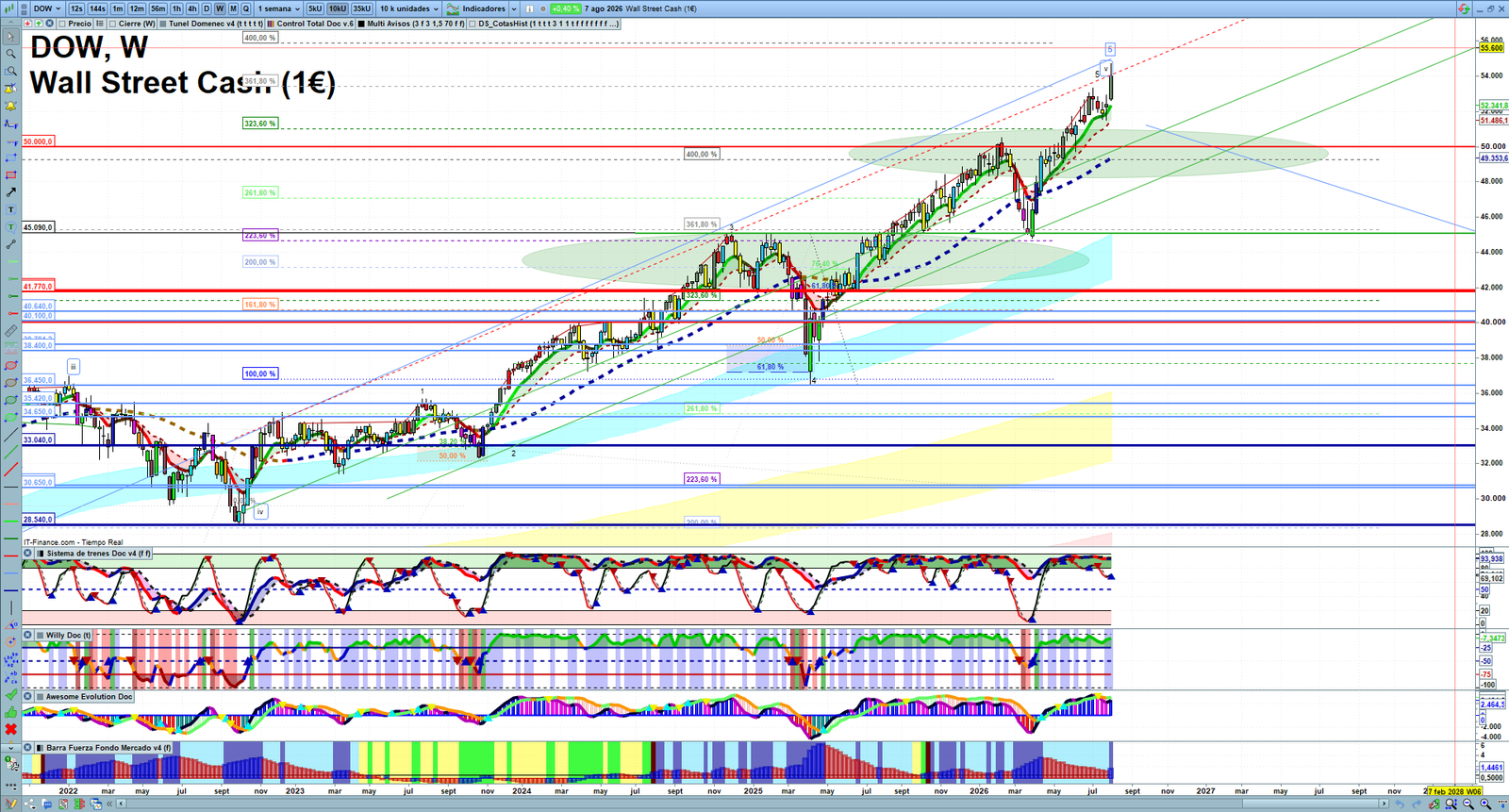Select the 56m timeframe button
The width and height of the screenshot is (1509, 812).
click(x=158, y=8)
